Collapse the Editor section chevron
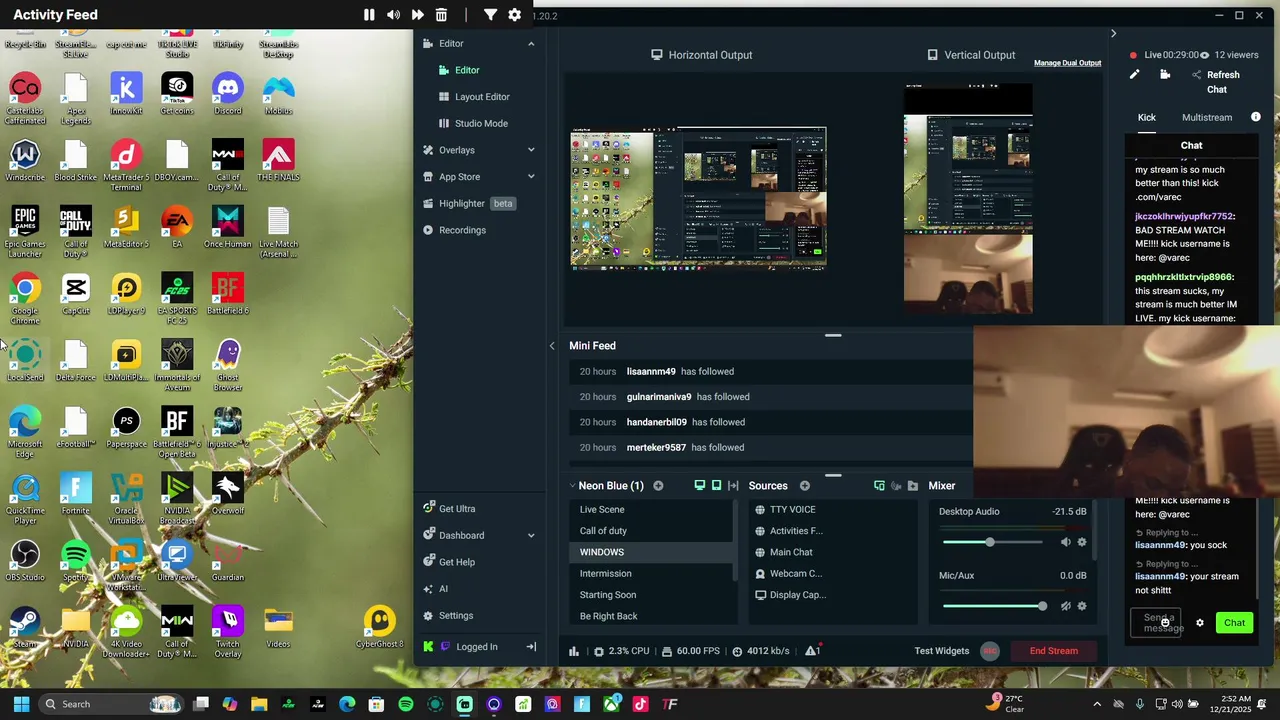The image size is (1280, 720). tap(531, 44)
